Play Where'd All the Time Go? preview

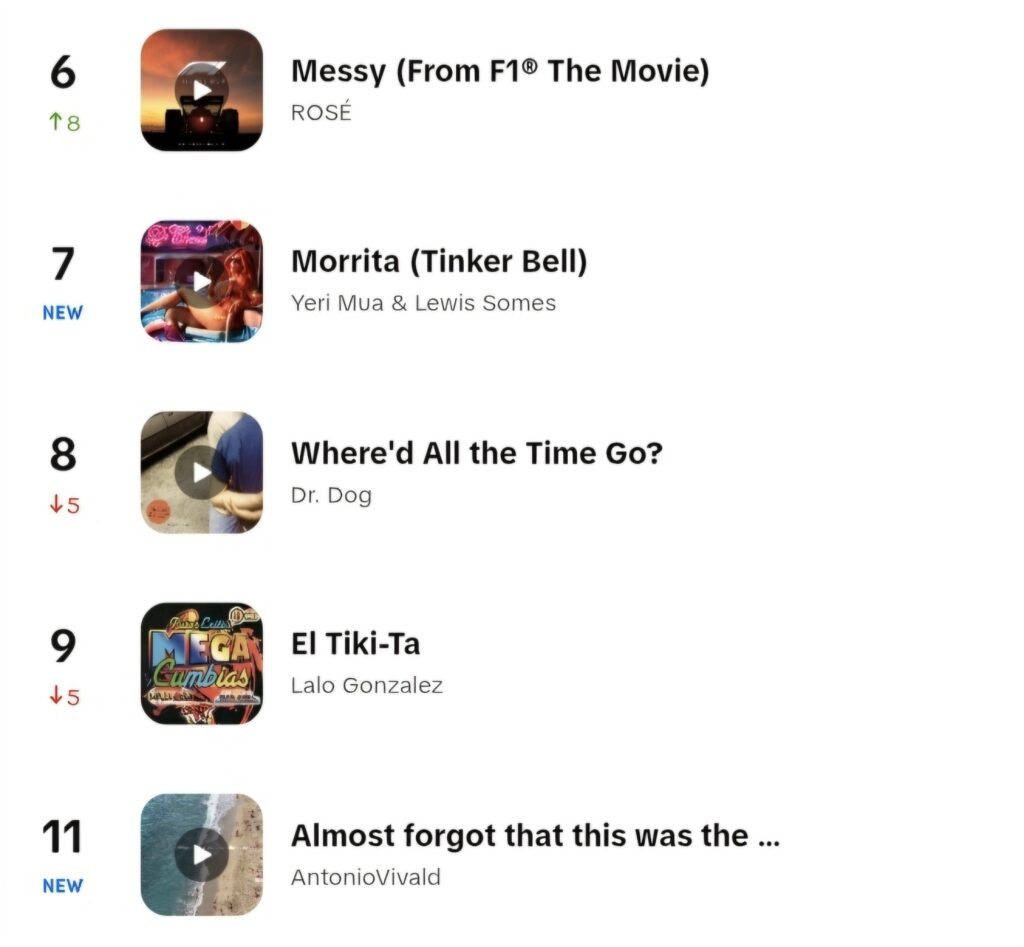click(202, 472)
